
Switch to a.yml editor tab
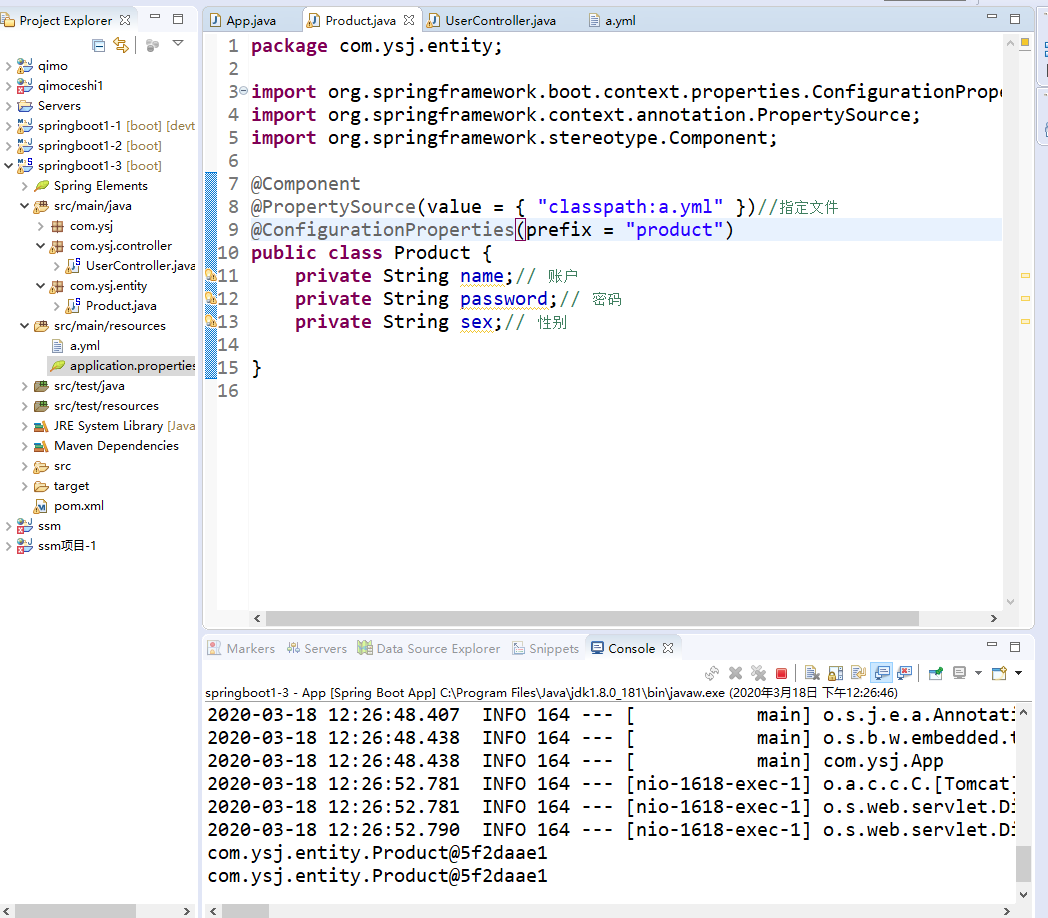tap(612, 21)
